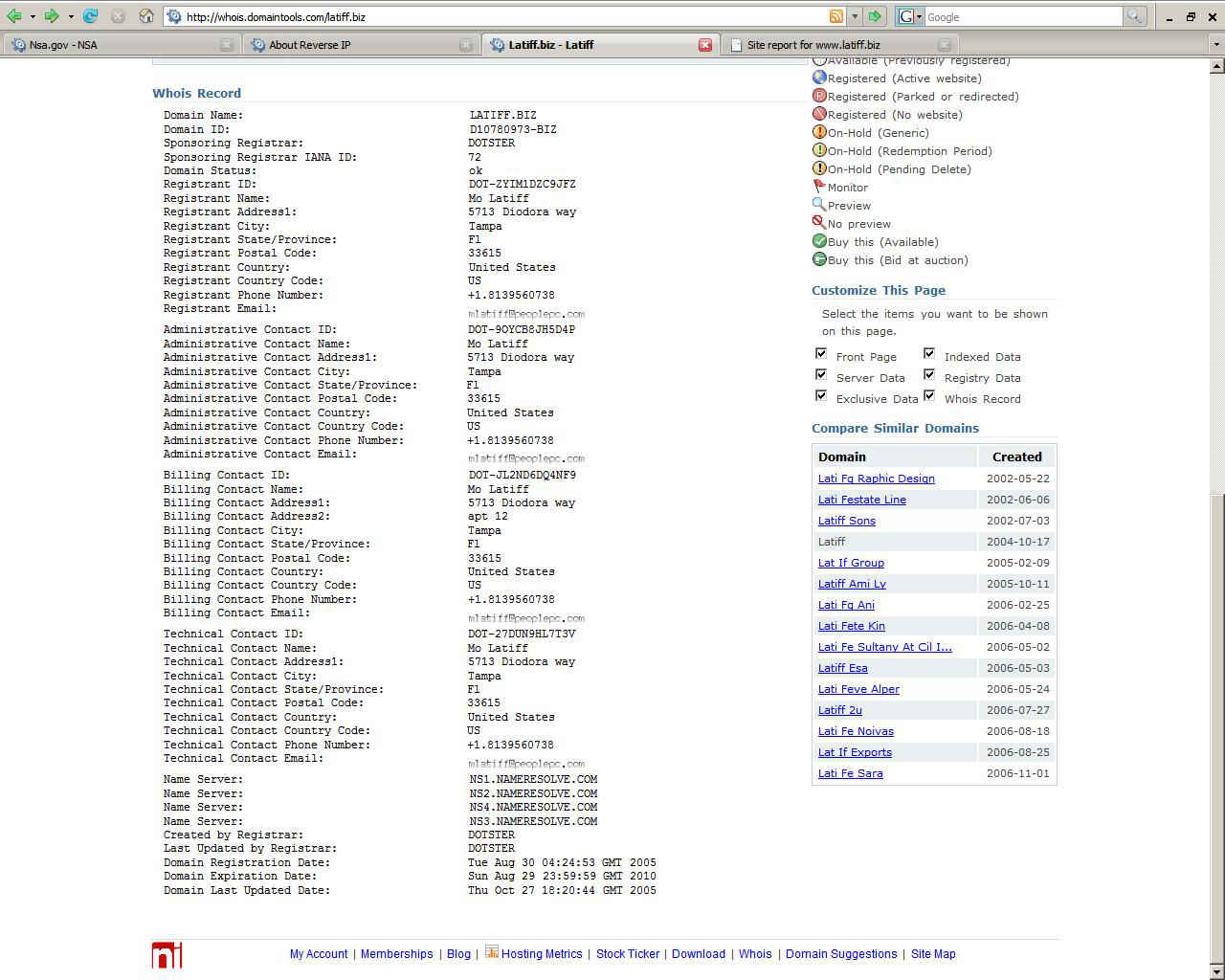Disable the Whois Record checkbox
This screenshot has height=980, width=1225.
[x=929, y=396]
